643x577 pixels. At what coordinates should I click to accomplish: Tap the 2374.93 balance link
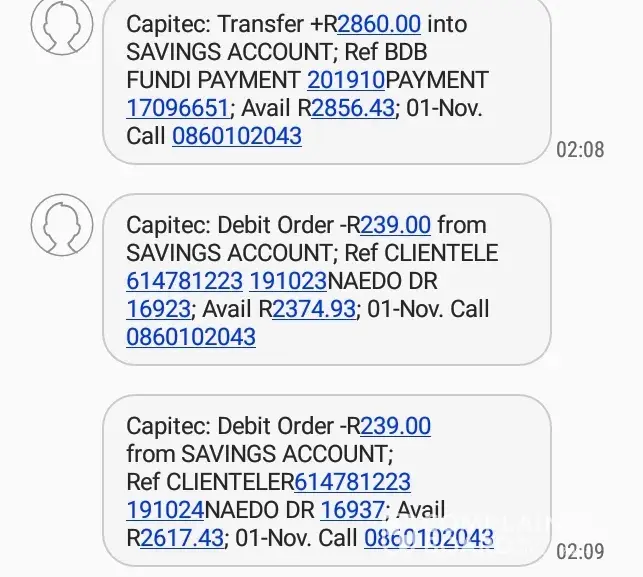coord(314,309)
